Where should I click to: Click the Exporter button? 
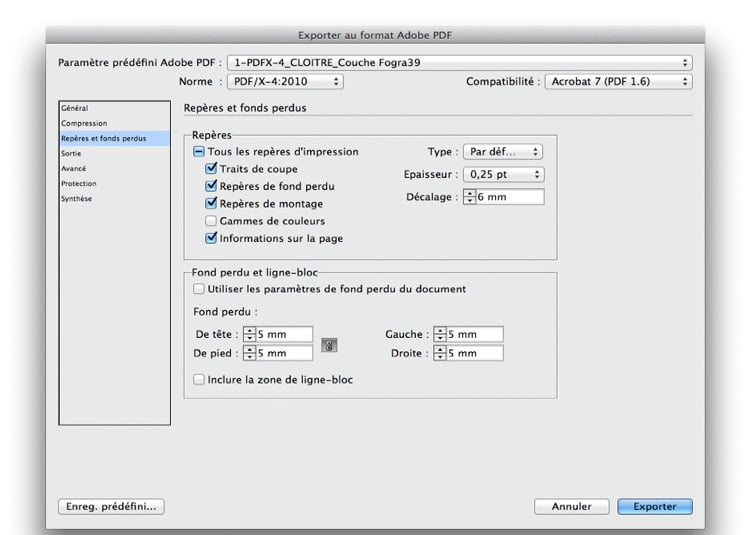pos(655,506)
